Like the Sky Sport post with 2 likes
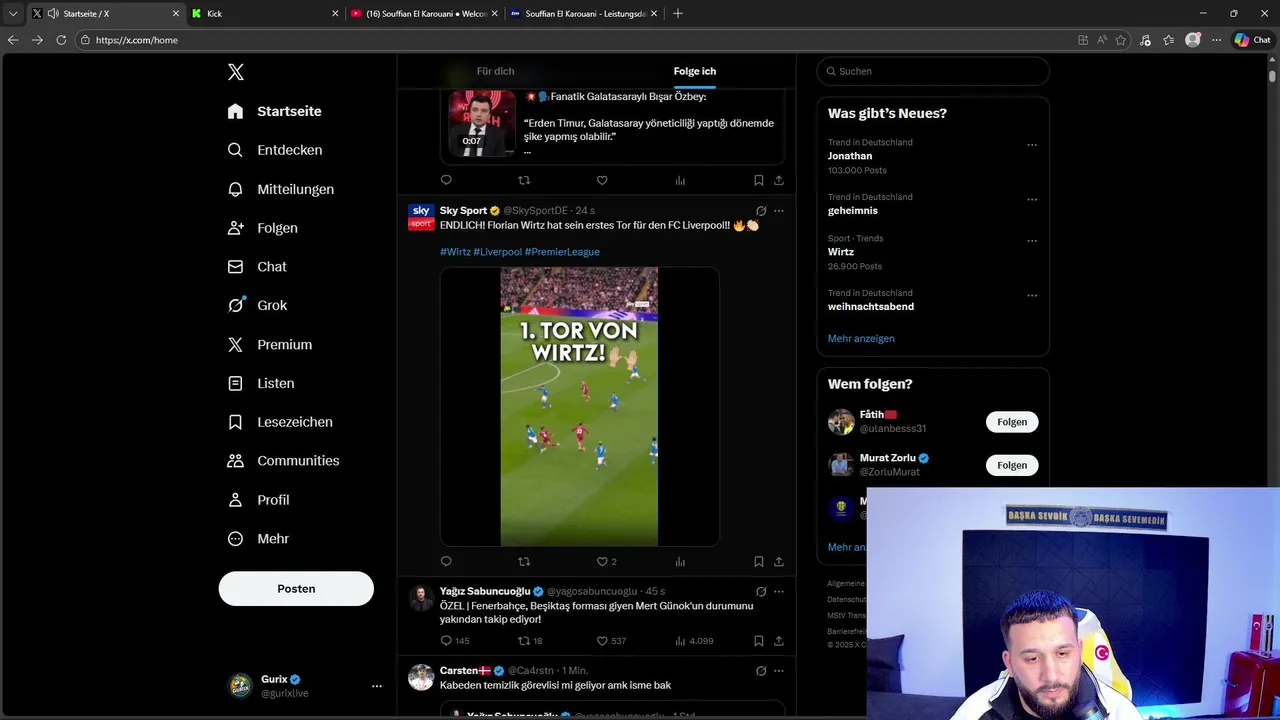This screenshot has width=1280, height=720. (x=606, y=562)
